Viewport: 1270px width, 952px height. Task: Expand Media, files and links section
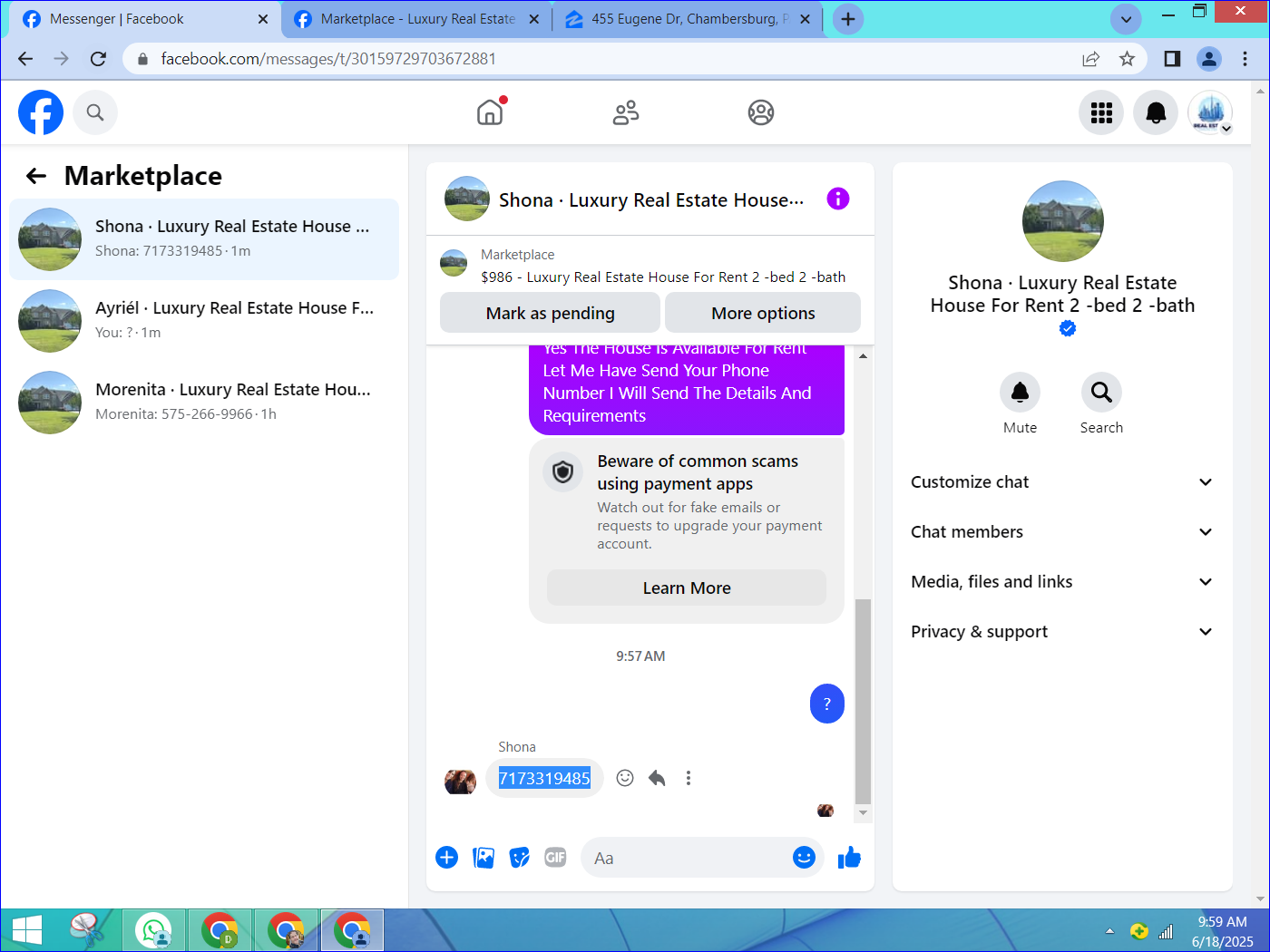(1062, 582)
